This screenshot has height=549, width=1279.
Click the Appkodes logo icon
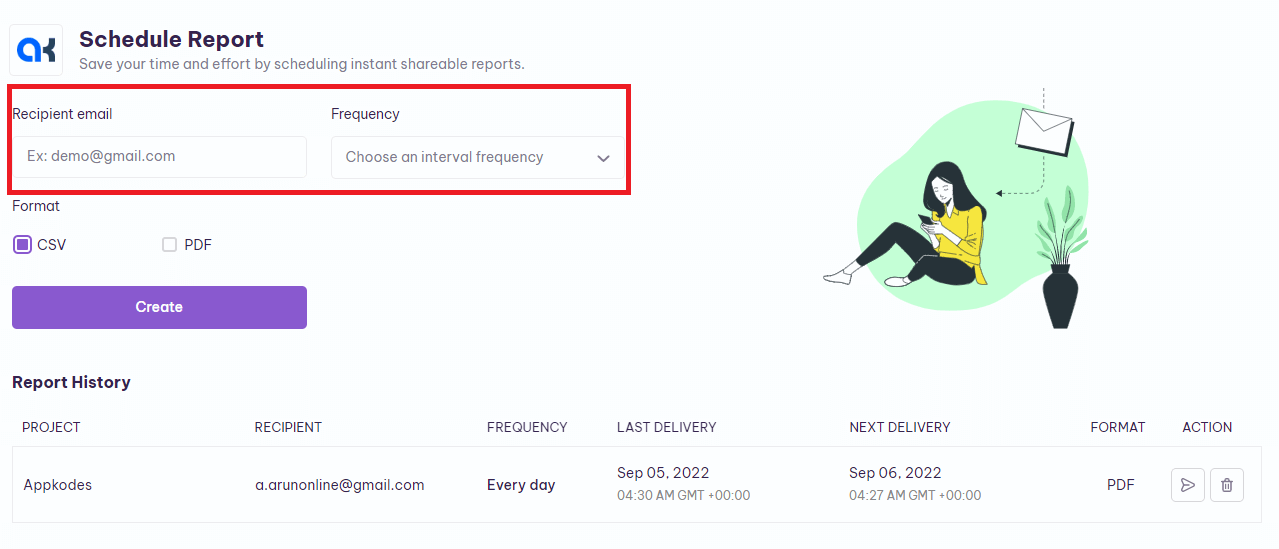(36, 49)
